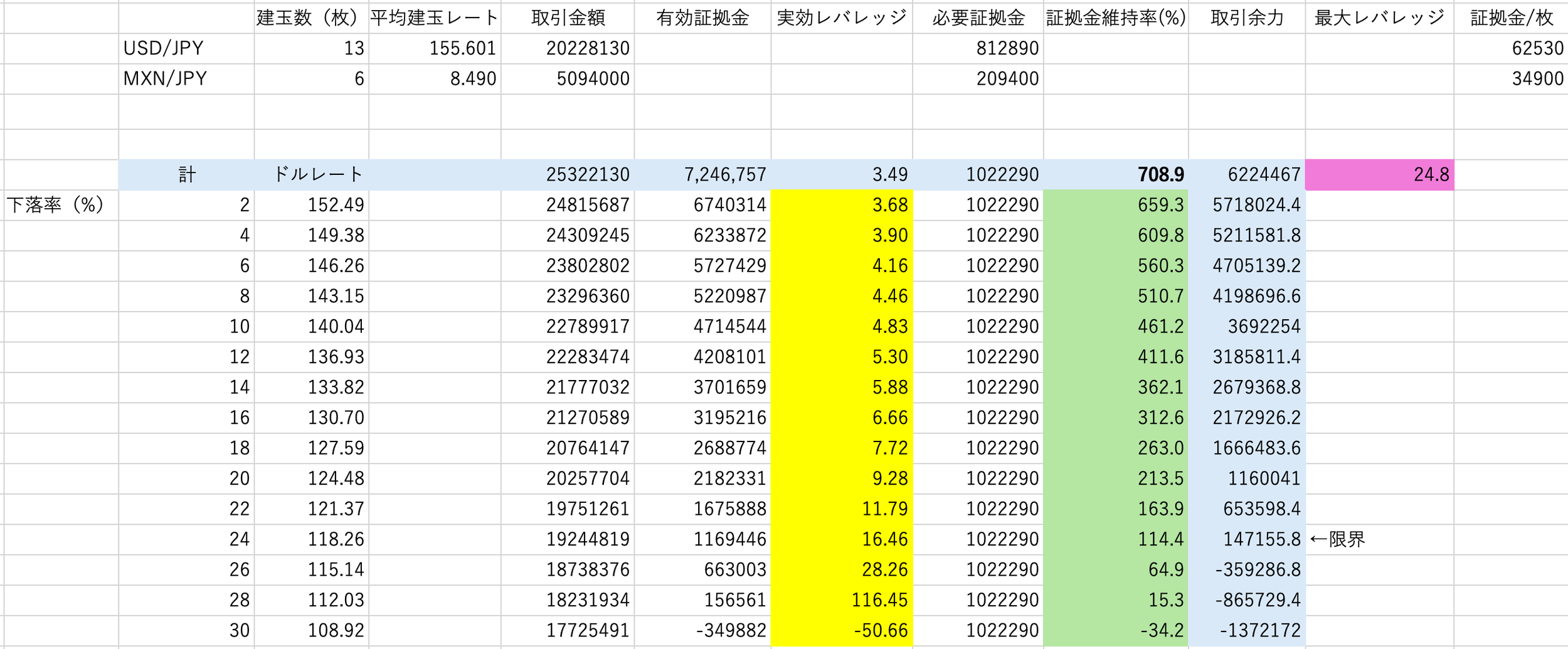Click bold margin ratio 708.9

1116,174
